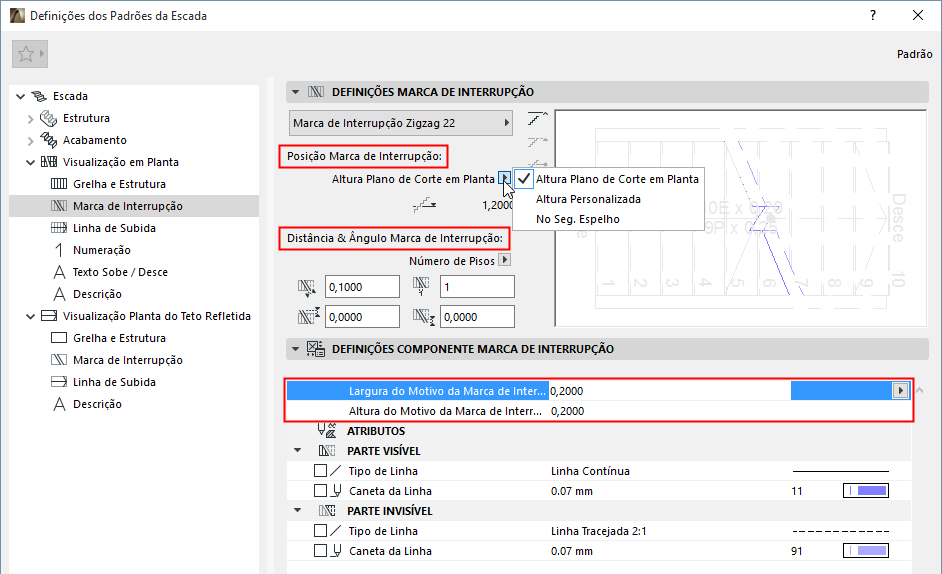Screen dimensions: 942x574
Task: Click the Linha Tracejada 2:1 value
Action: 598,531
